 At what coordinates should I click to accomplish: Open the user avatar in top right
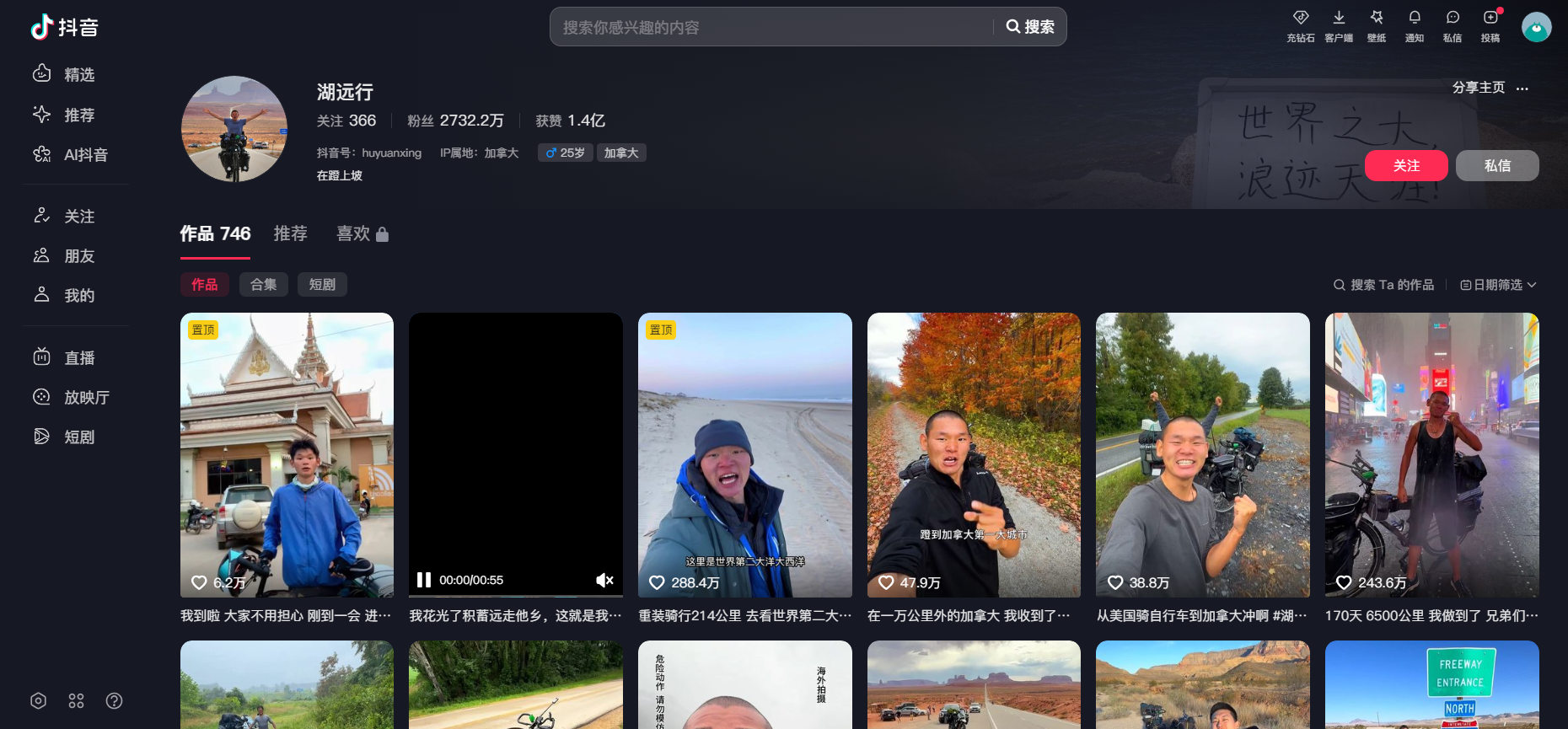1536,27
